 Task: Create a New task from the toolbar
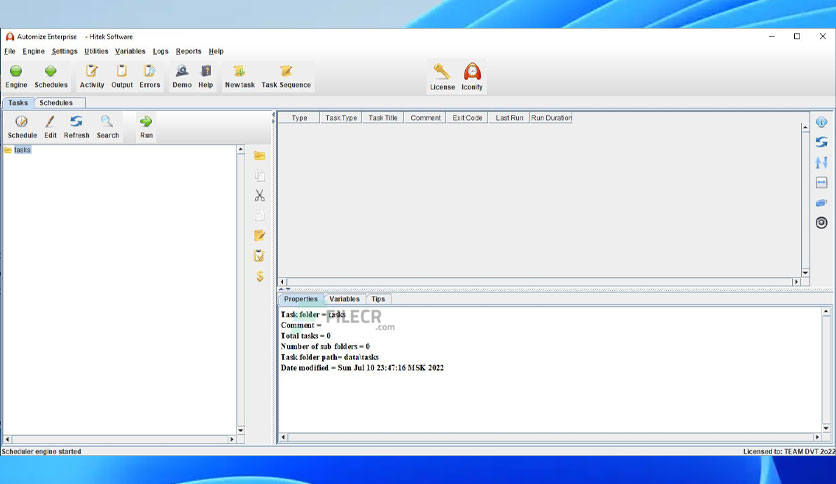pyautogui.click(x=239, y=71)
